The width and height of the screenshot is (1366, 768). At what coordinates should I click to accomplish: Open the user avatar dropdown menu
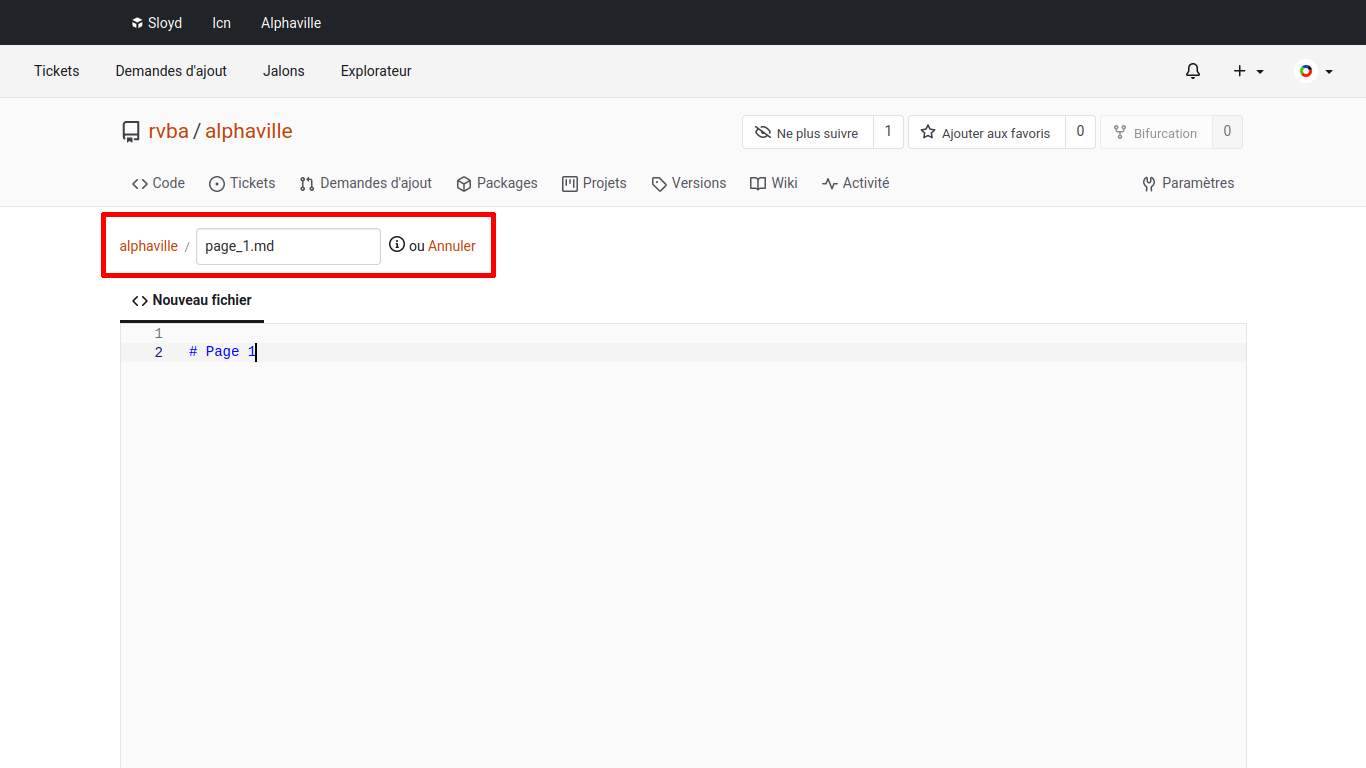(1315, 71)
